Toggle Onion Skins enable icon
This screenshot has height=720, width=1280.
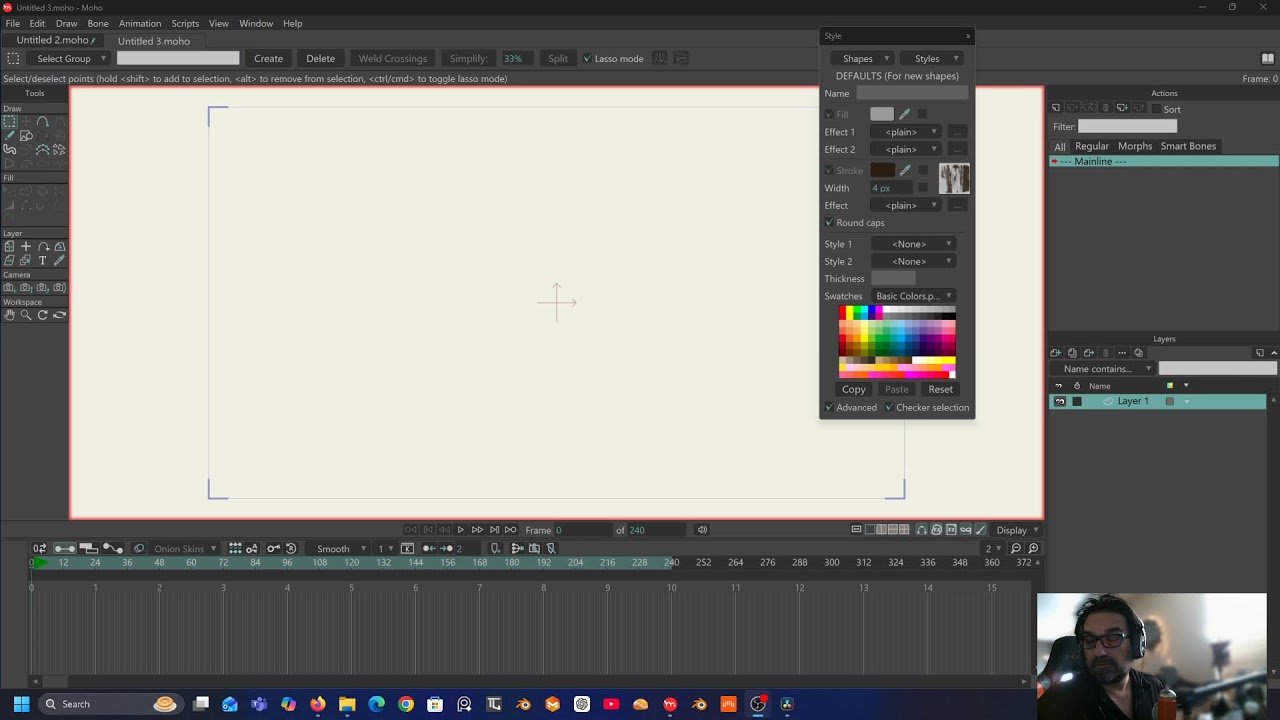pyautogui.click(x=139, y=548)
